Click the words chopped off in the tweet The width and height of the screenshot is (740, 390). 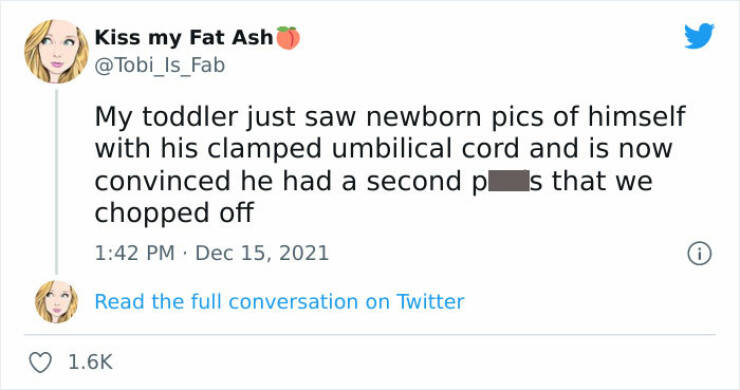[x=174, y=213]
